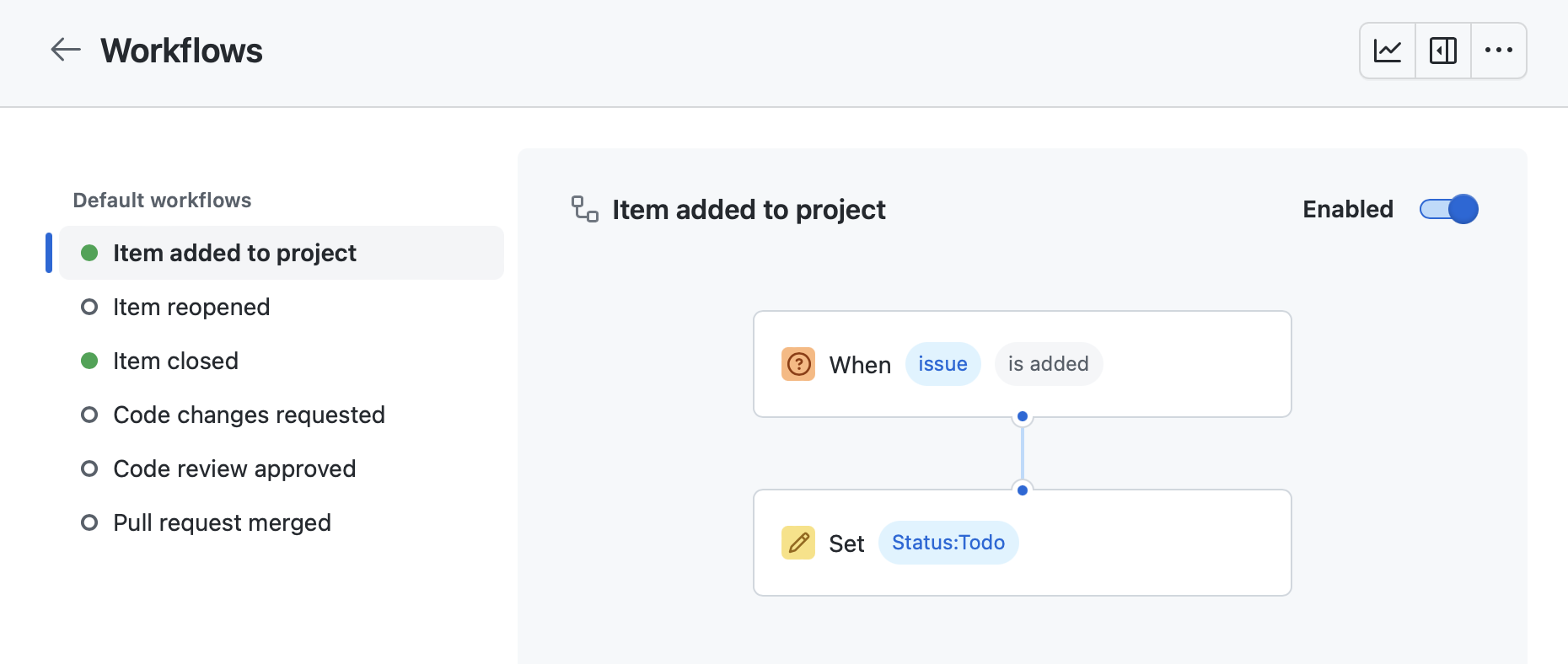The height and width of the screenshot is (664, 1568).
Task: Toggle the side panel icon
Action: (x=1443, y=51)
